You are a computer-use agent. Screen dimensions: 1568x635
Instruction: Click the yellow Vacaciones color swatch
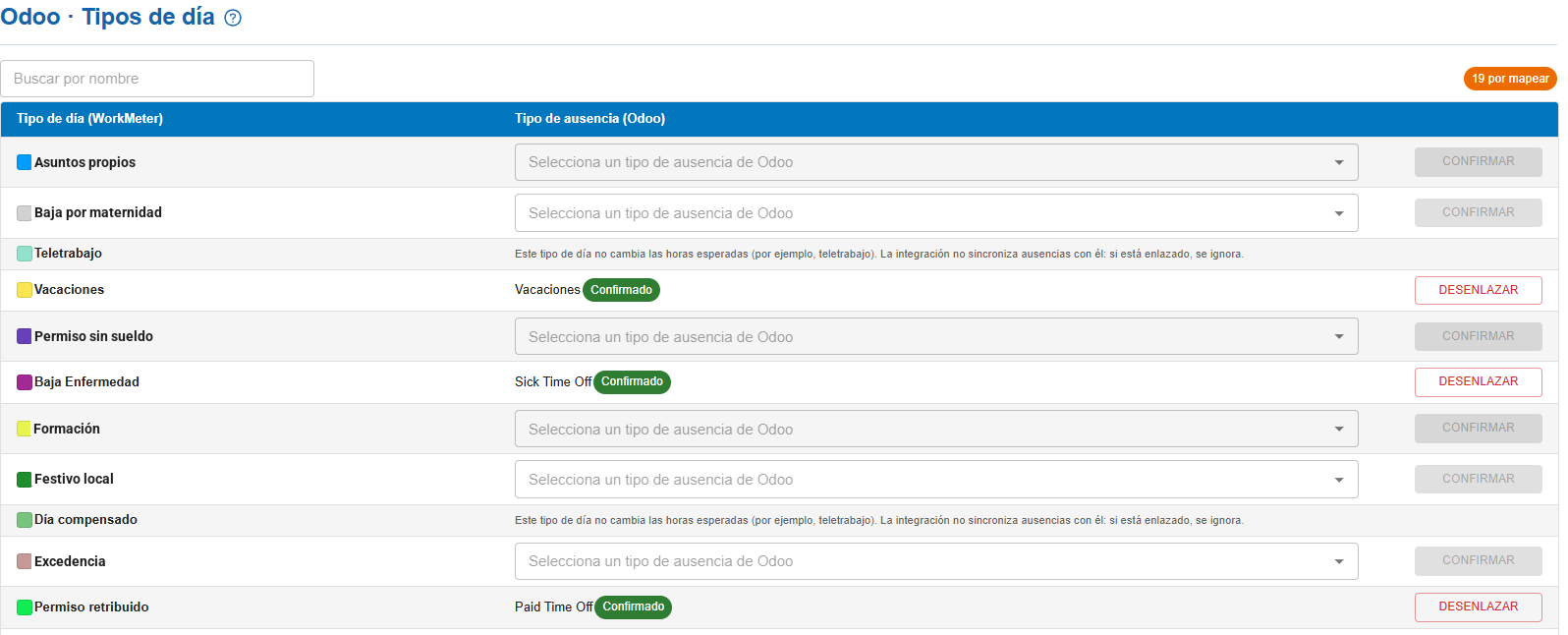[x=25, y=290]
